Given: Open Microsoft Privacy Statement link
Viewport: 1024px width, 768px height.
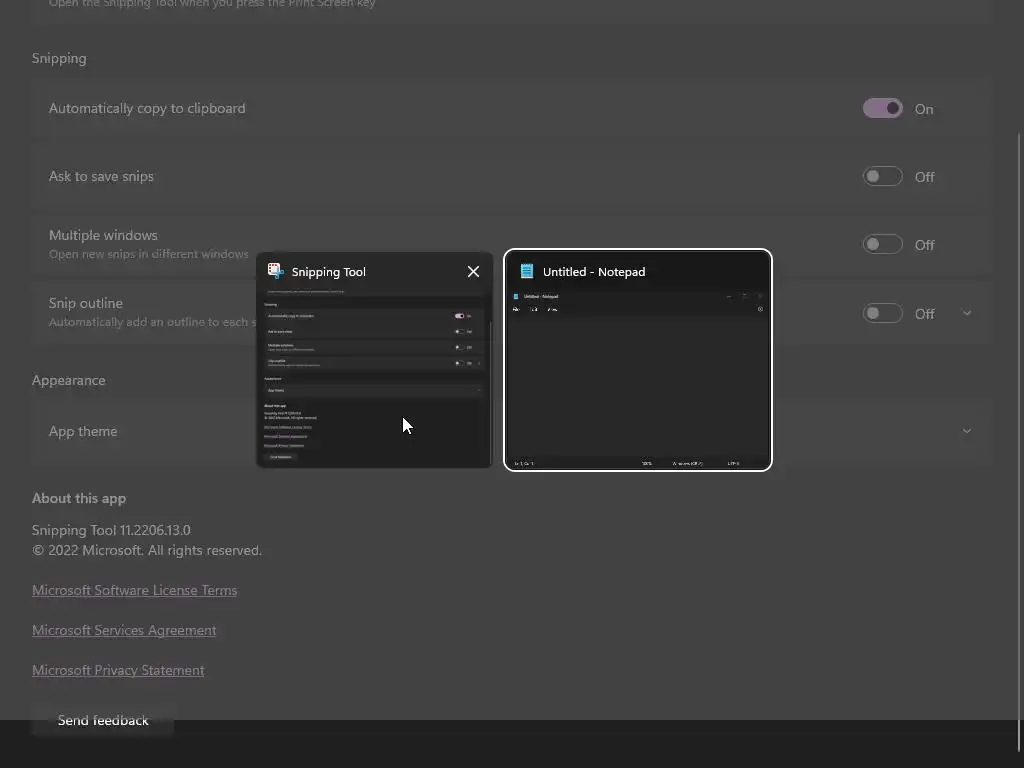Looking at the screenshot, I should 118,671.
